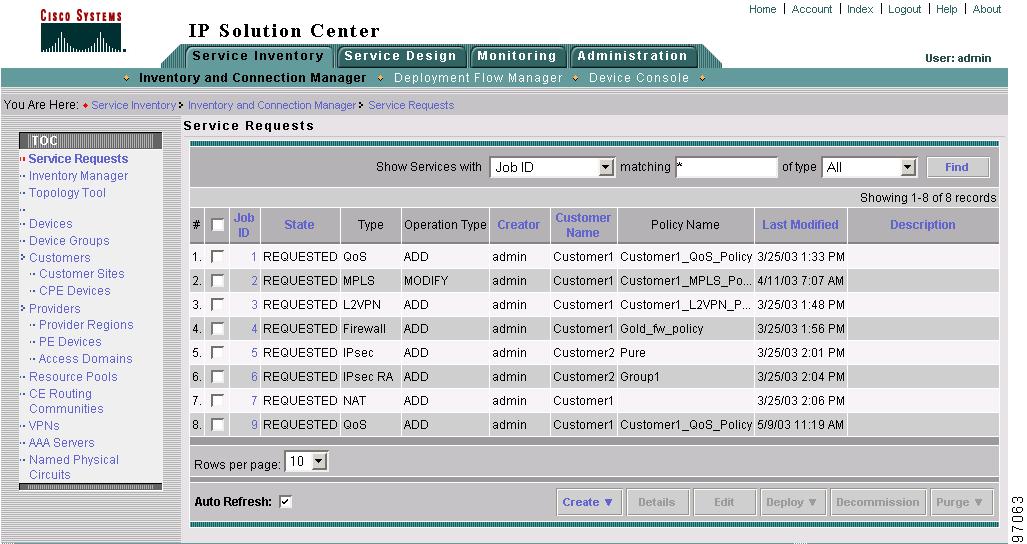This screenshot has width=1027, height=544.
Task: Open Access Domains in the TOC
Action: coord(85,359)
